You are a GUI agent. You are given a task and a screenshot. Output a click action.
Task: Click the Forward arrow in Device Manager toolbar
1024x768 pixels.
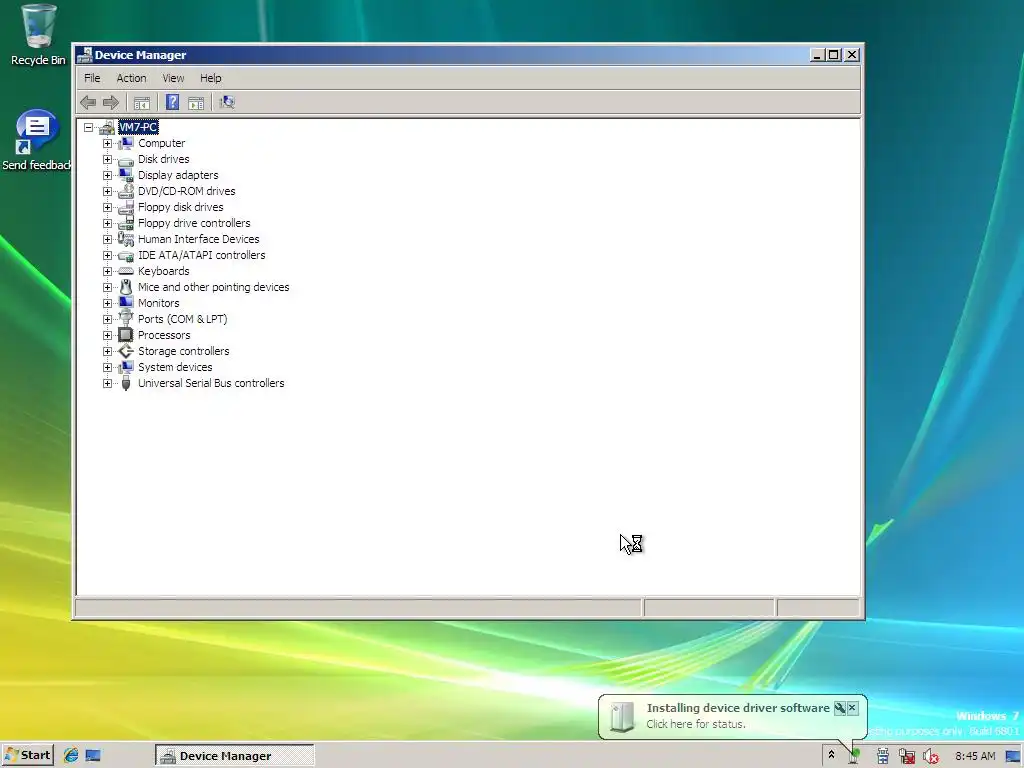tap(111, 102)
